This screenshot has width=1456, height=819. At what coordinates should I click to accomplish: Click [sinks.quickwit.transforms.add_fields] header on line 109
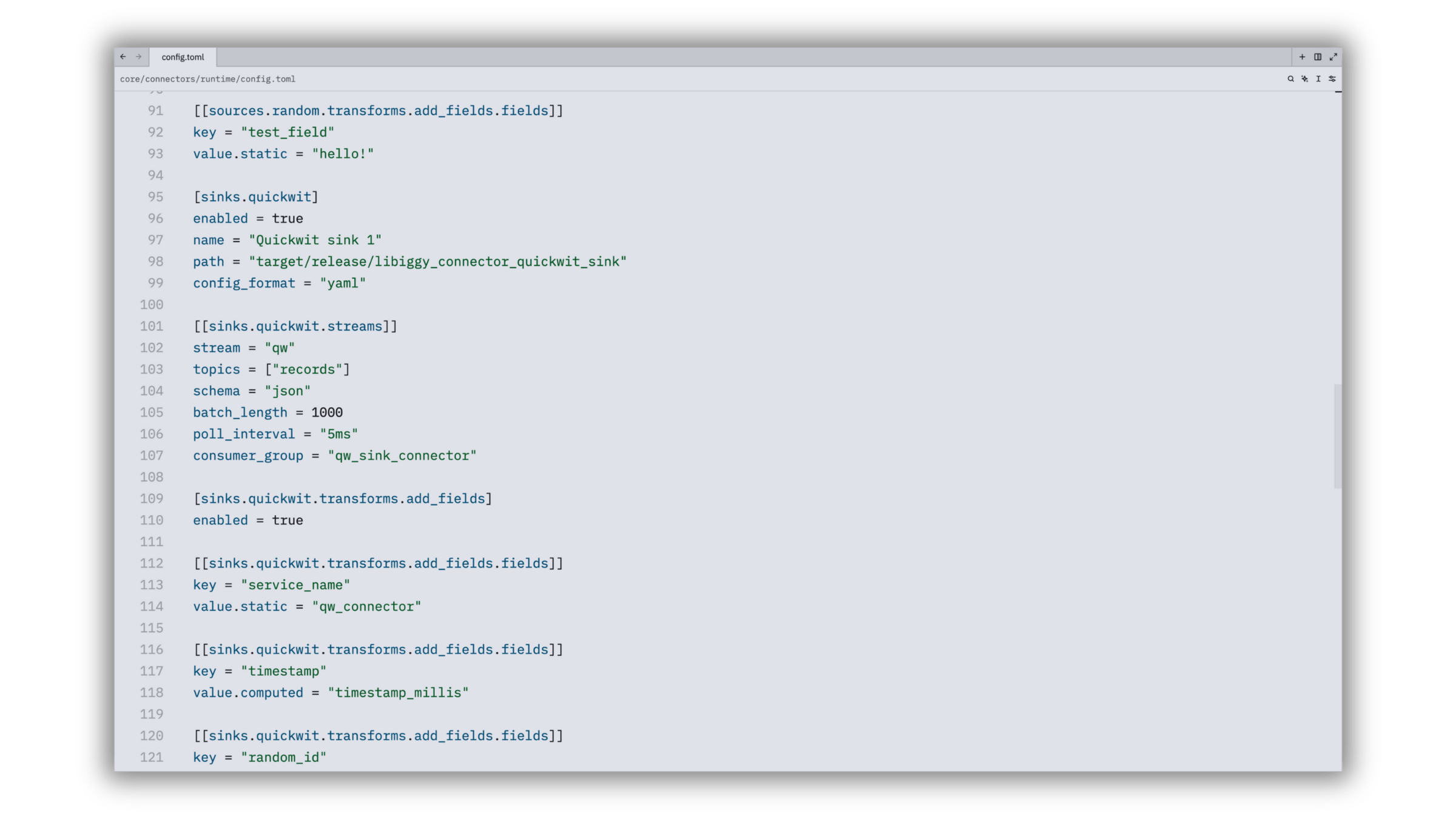pos(343,499)
